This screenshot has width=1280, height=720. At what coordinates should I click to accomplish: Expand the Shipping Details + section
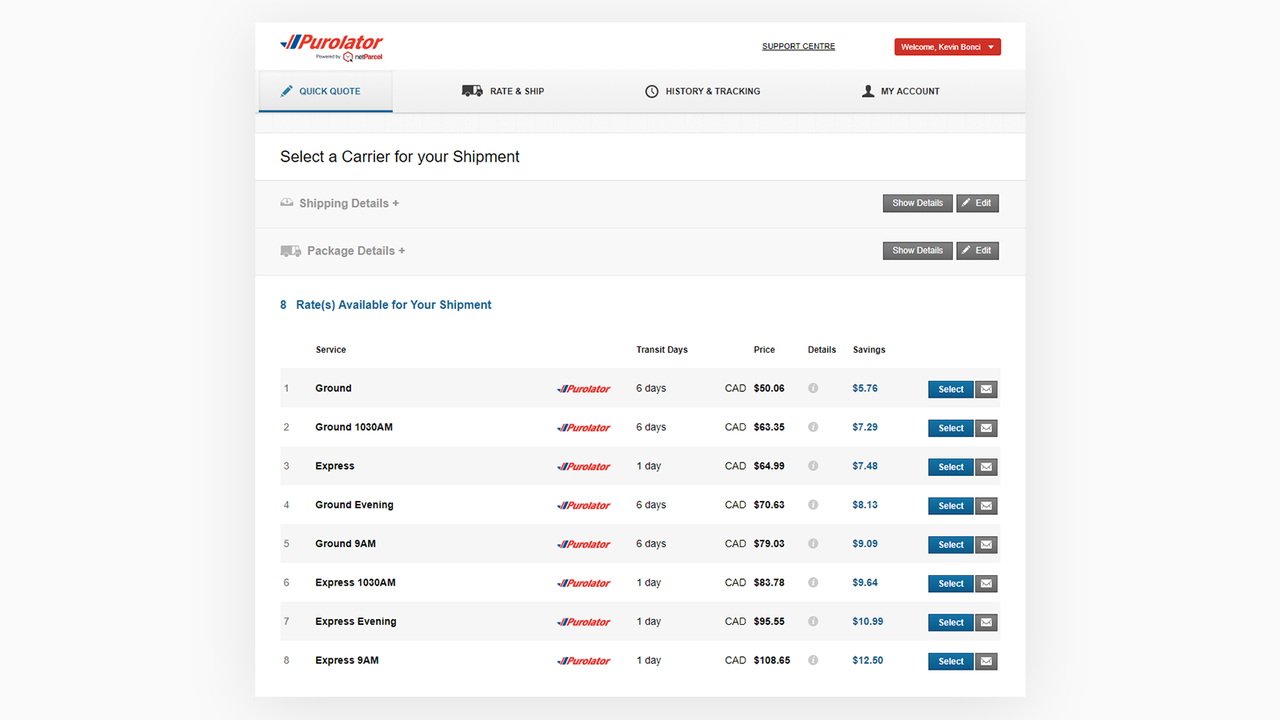(340, 203)
